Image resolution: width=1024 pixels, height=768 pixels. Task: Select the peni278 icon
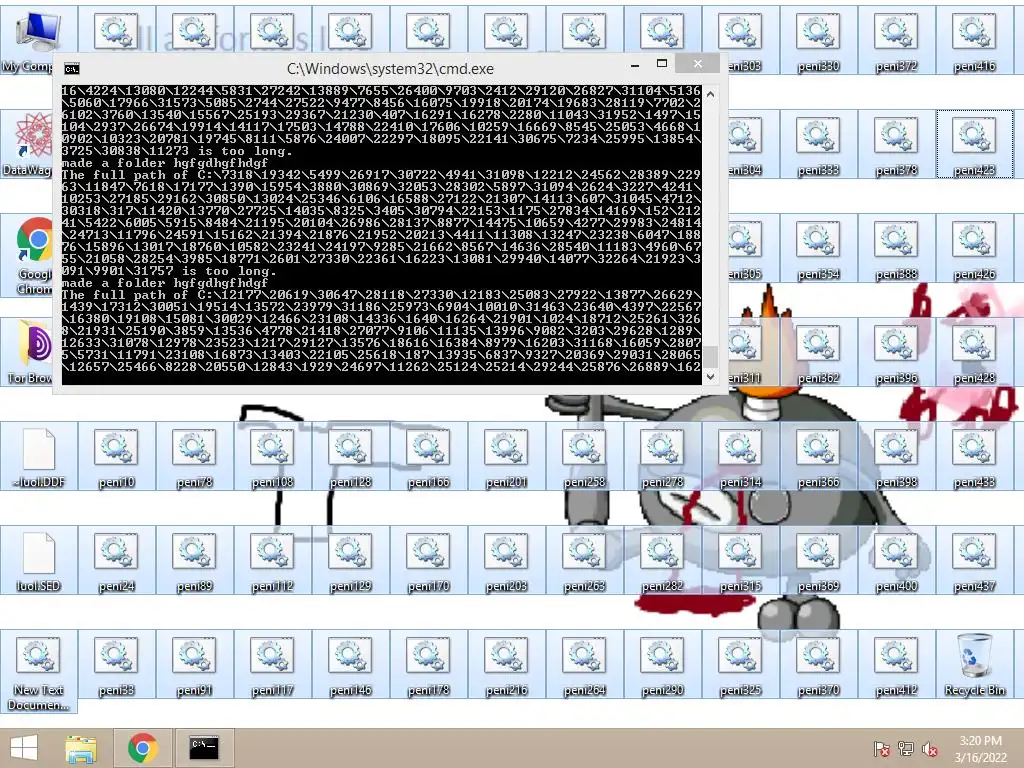pos(662,457)
